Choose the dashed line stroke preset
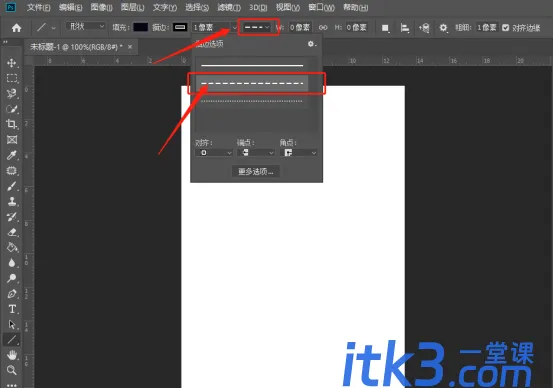This screenshot has height=388, width=554. coord(252,84)
